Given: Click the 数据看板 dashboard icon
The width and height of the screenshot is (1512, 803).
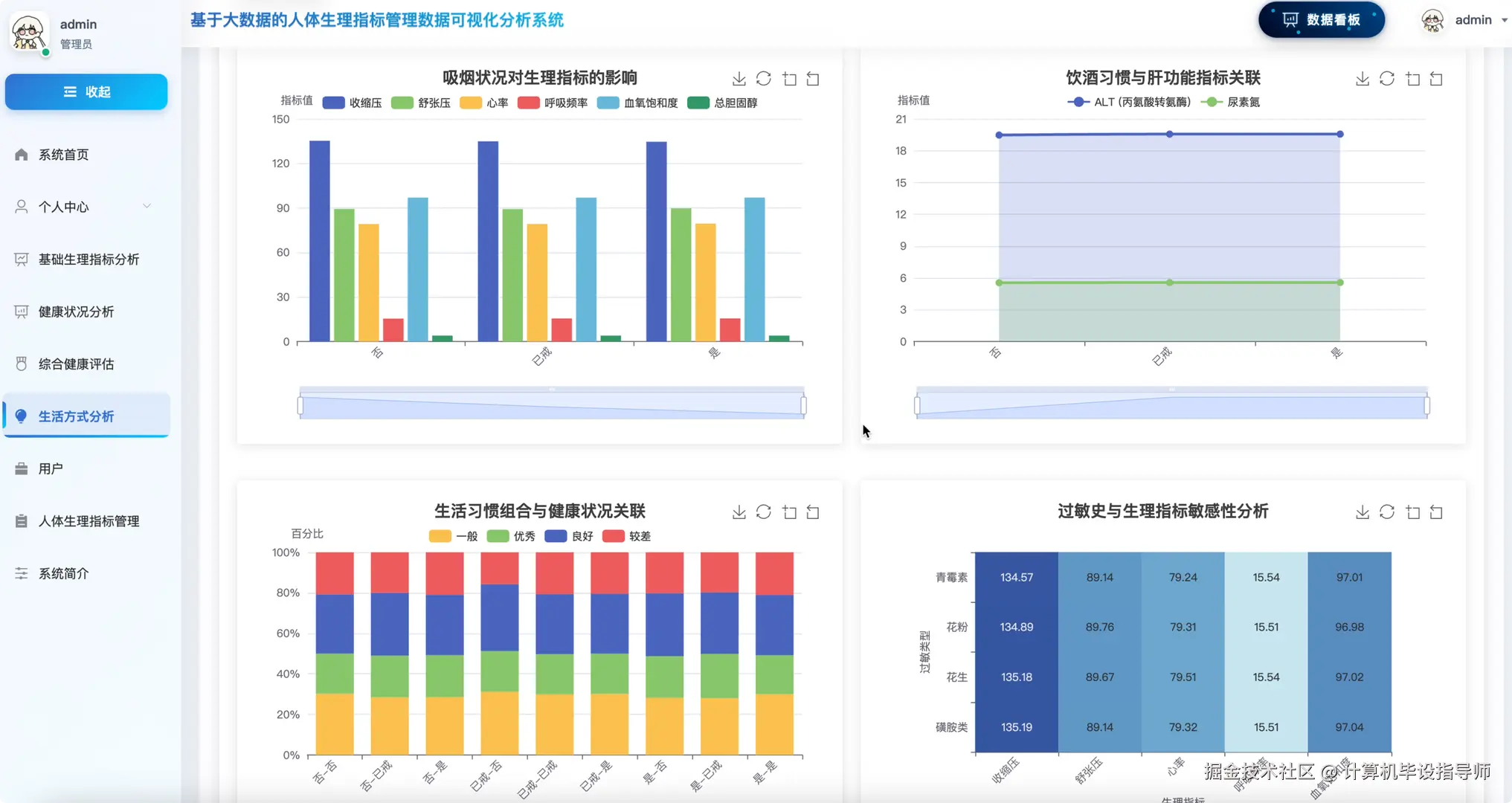Looking at the screenshot, I should click(1292, 20).
